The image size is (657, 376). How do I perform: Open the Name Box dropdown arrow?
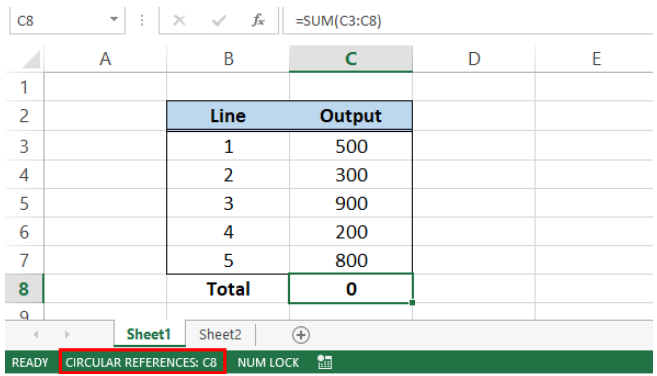114,19
